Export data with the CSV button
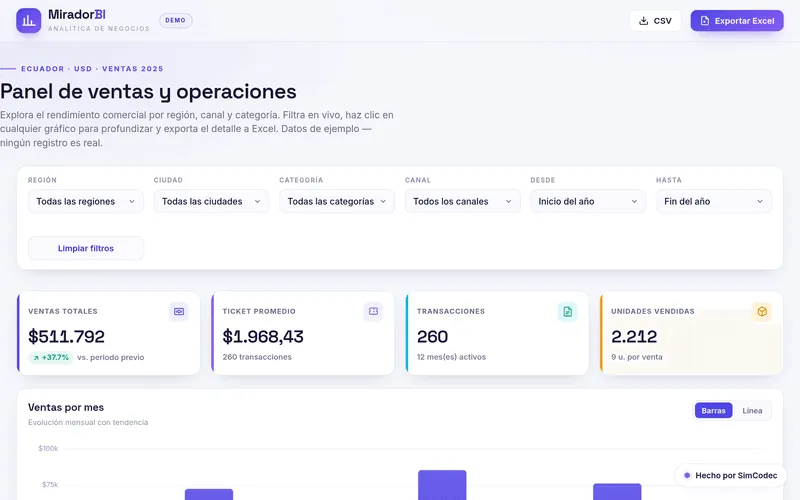The image size is (800, 500). (x=655, y=21)
